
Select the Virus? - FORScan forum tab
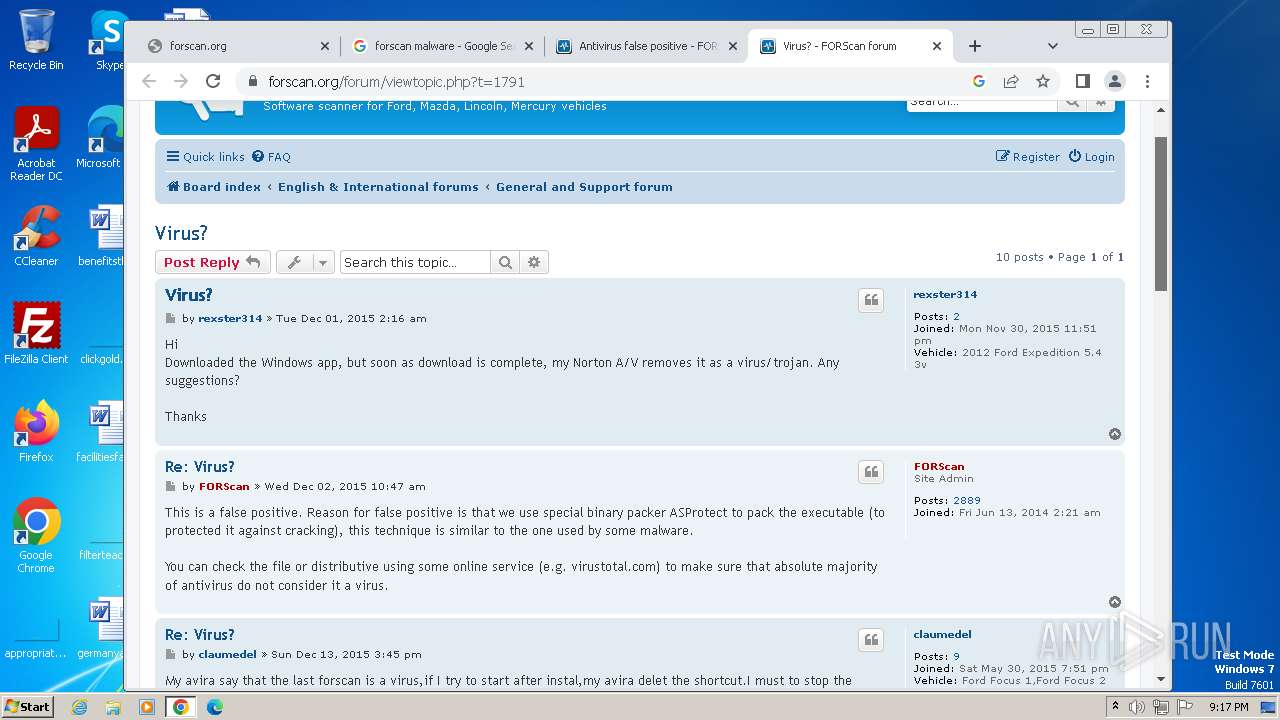tap(850, 46)
